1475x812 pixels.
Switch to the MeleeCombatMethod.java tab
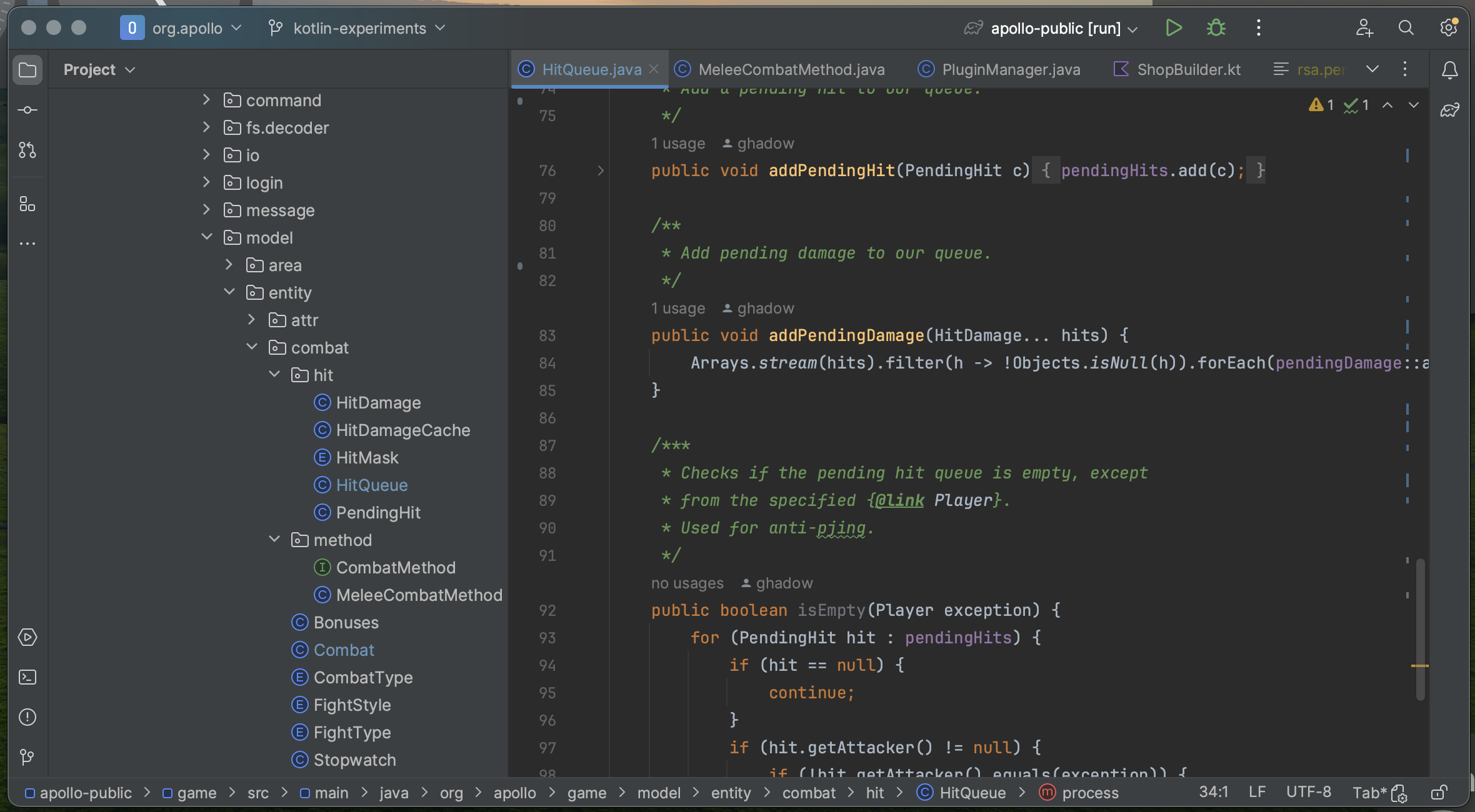pyautogui.click(x=791, y=69)
